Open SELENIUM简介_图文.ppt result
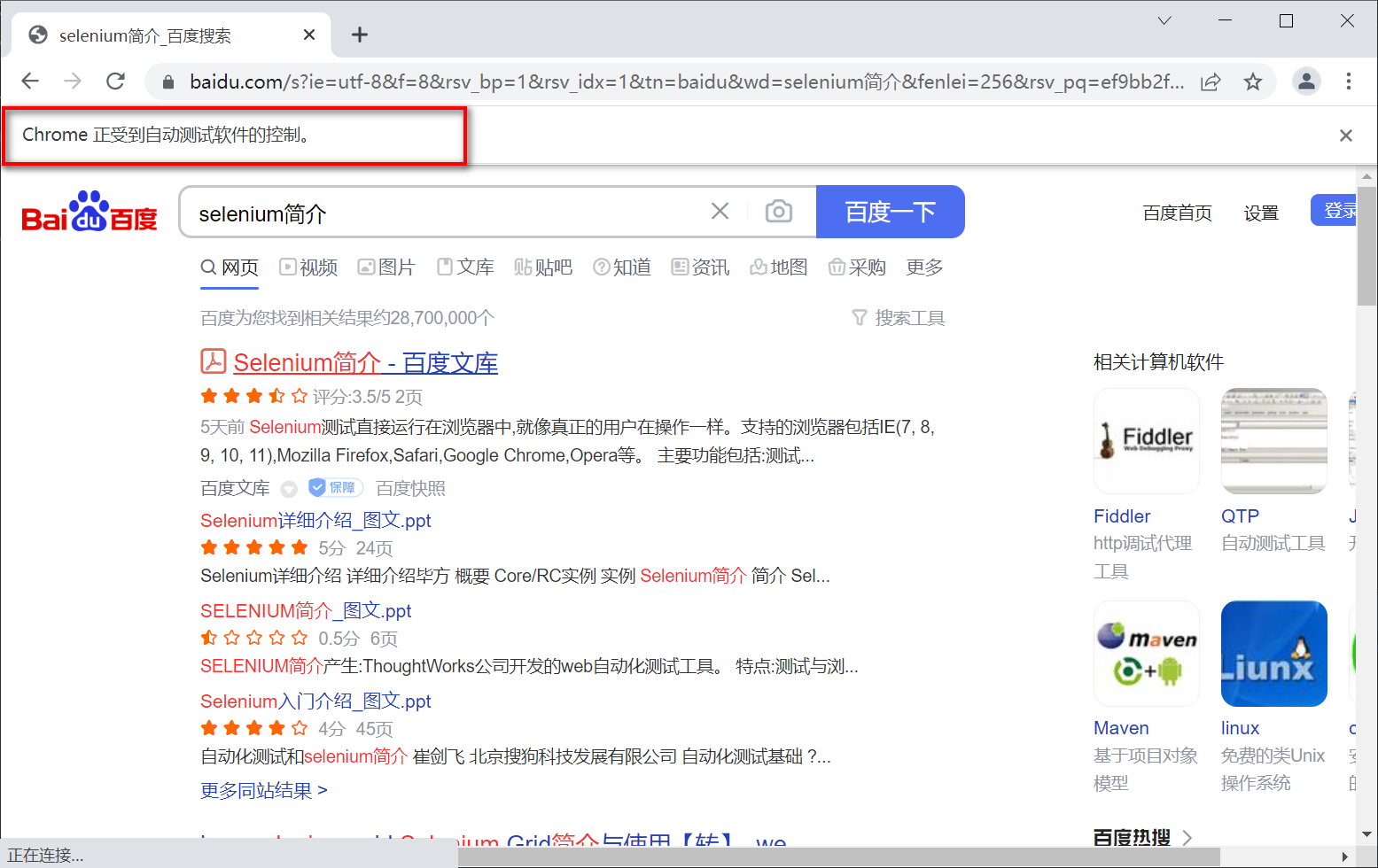1378x868 pixels. [x=306, y=611]
